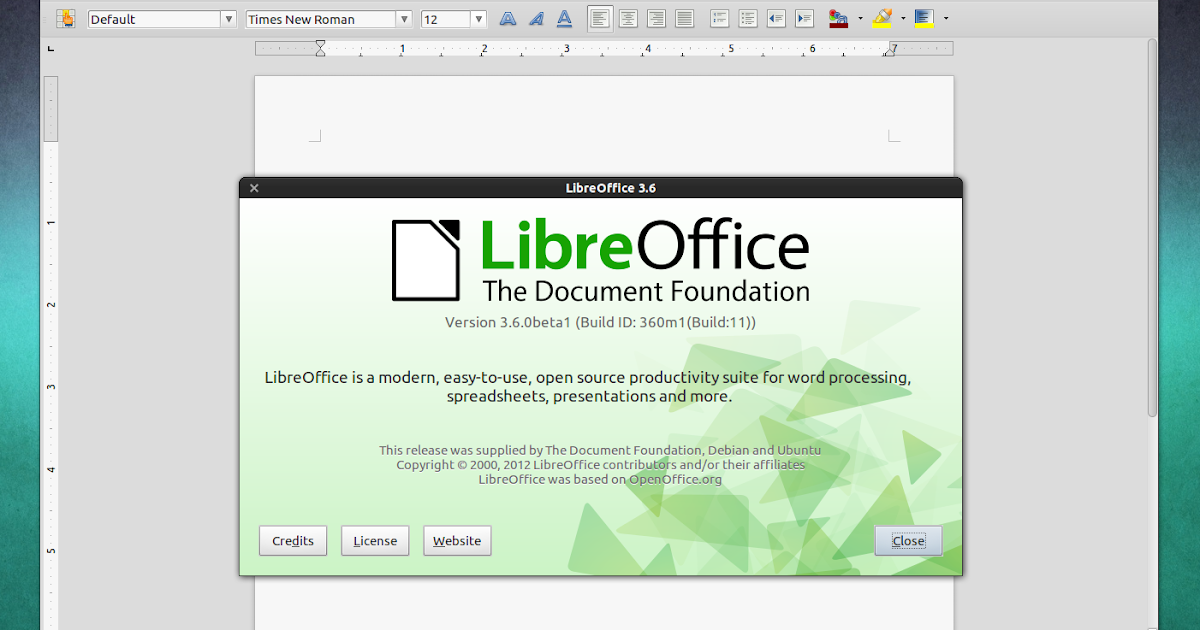The height and width of the screenshot is (630, 1200).
Task: Decrease paragraph indent
Action: [776, 18]
